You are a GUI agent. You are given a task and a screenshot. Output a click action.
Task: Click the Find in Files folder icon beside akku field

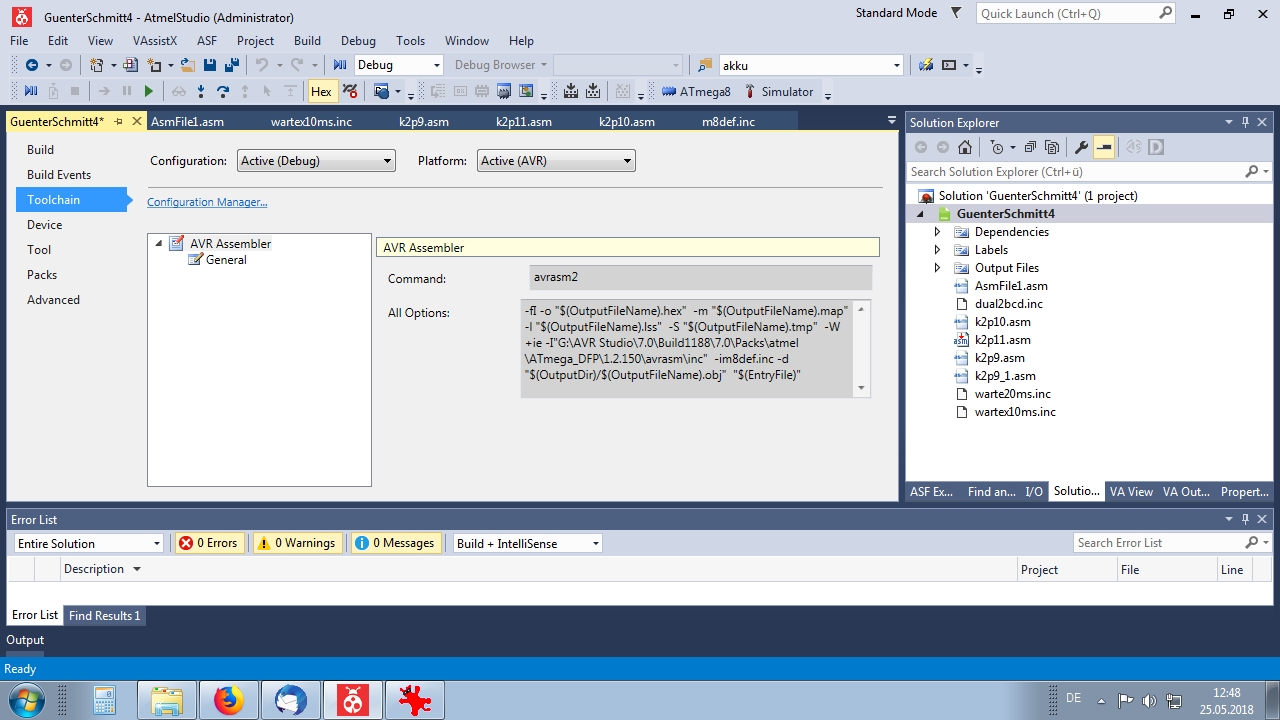pyautogui.click(x=705, y=65)
